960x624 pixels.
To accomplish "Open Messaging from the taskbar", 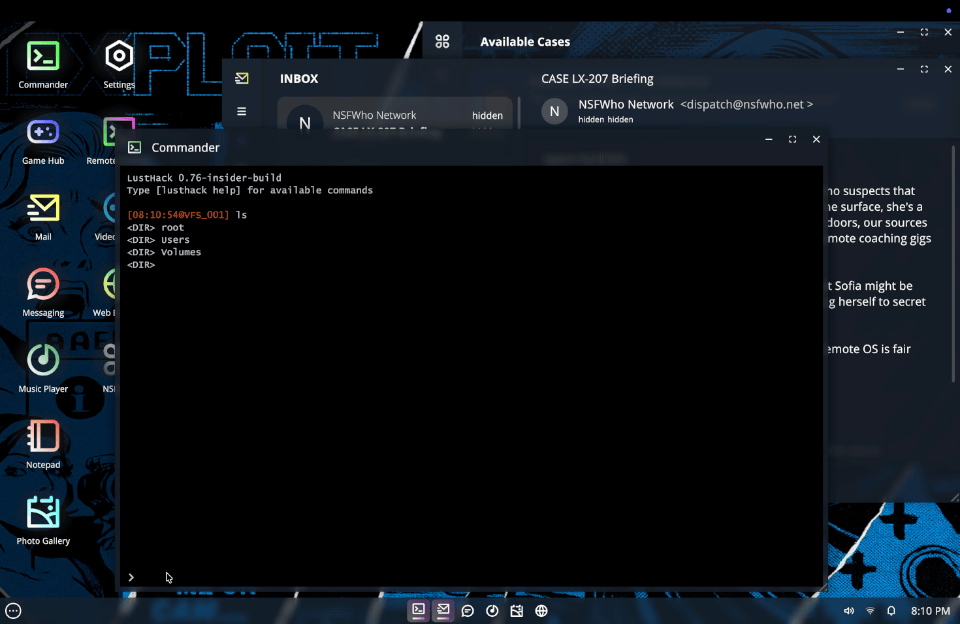I will (468, 611).
